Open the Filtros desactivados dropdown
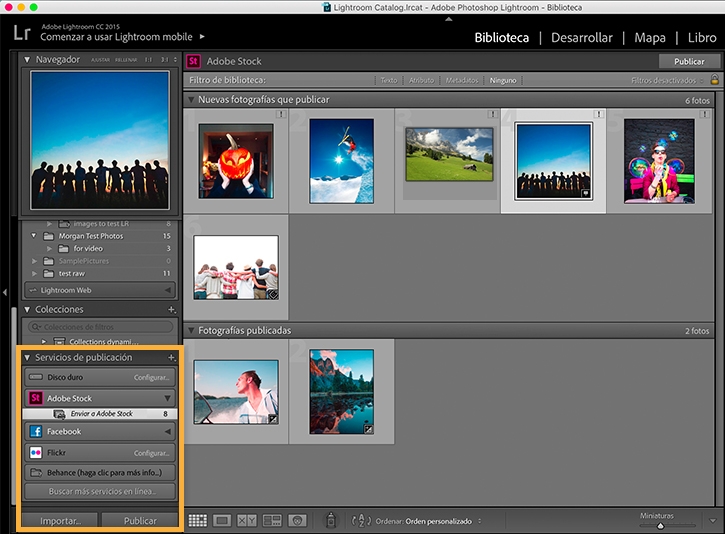725x534 pixels. [667, 80]
